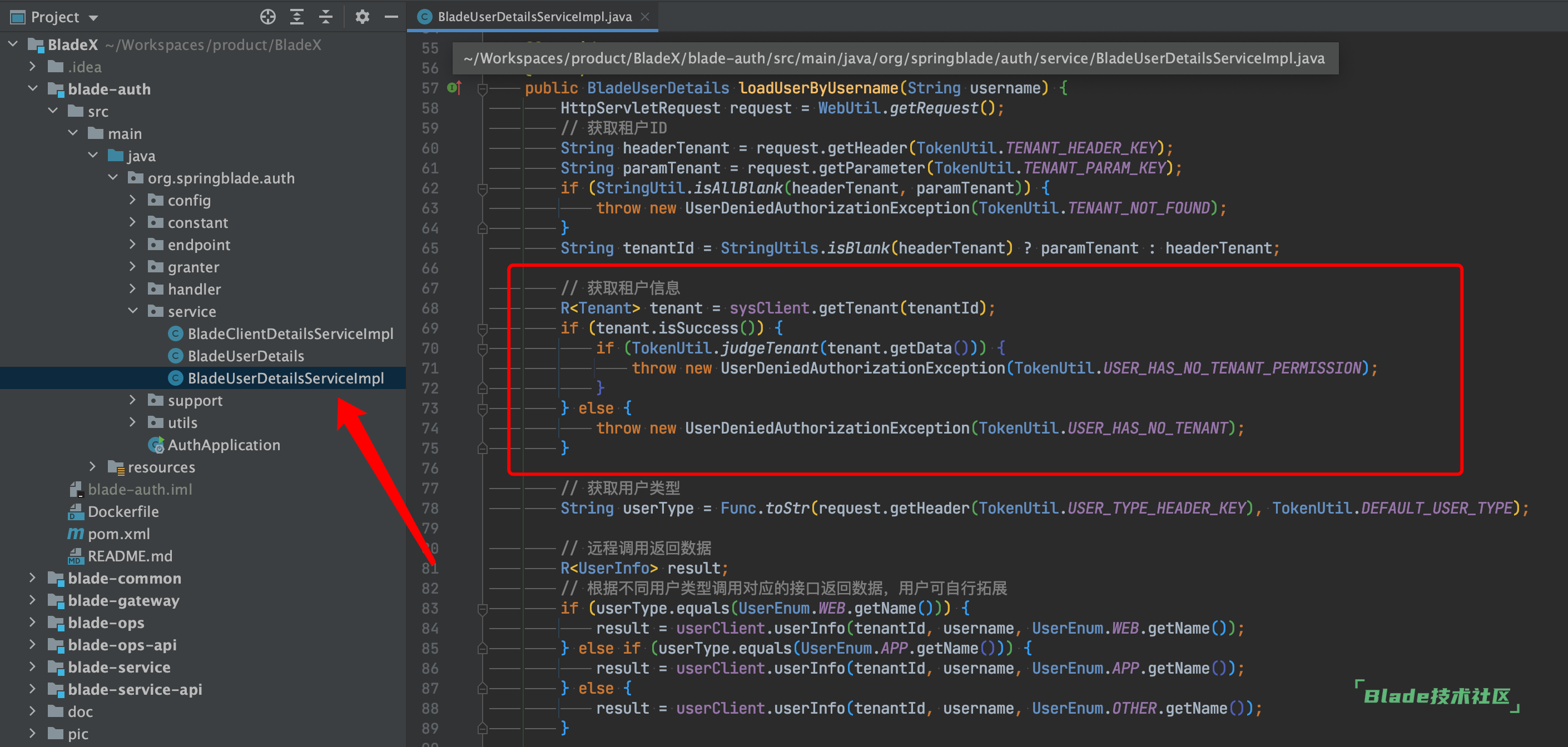Expand the config package

[133, 200]
